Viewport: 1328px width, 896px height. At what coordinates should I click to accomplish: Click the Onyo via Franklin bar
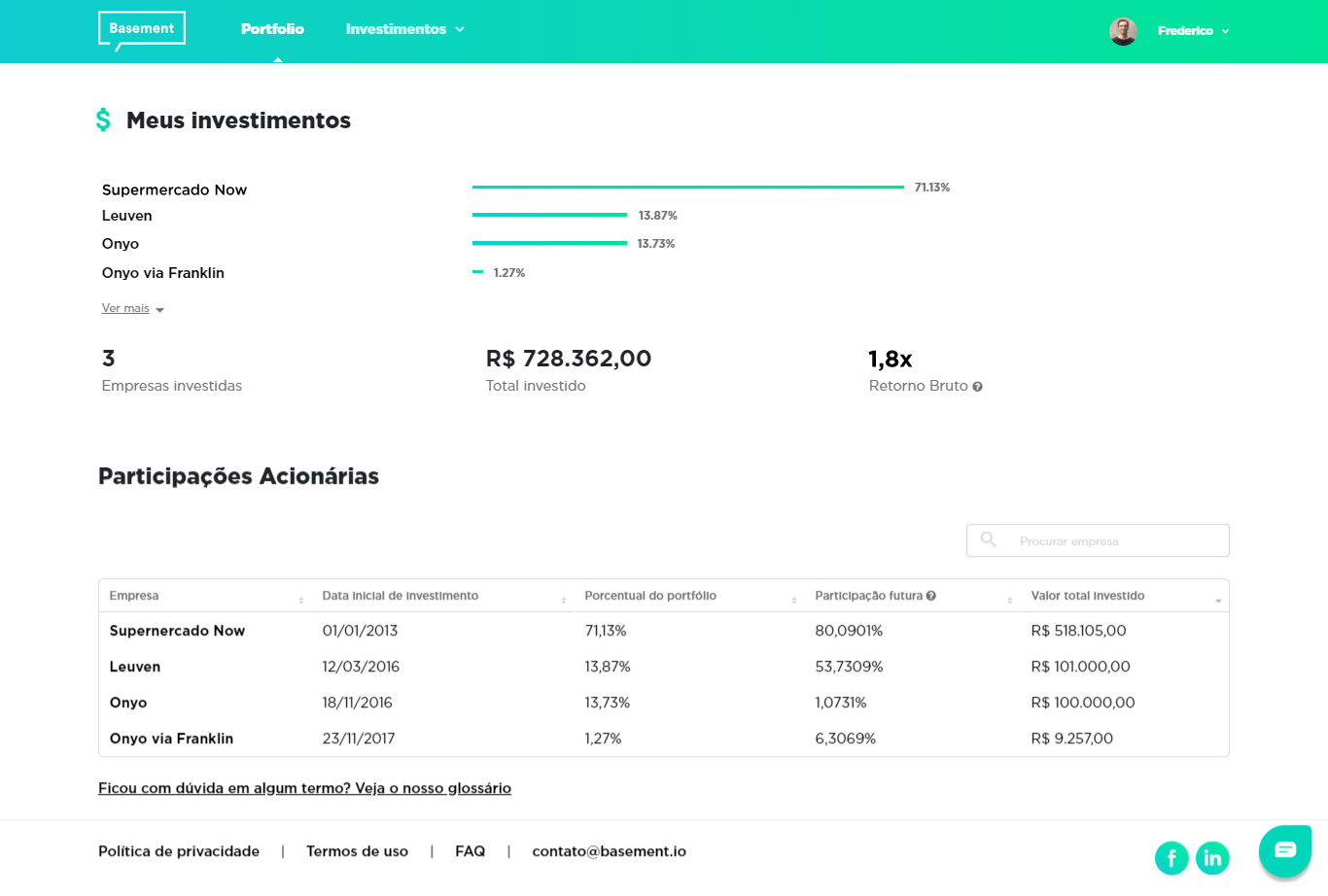pyautogui.click(x=477, y=272)
